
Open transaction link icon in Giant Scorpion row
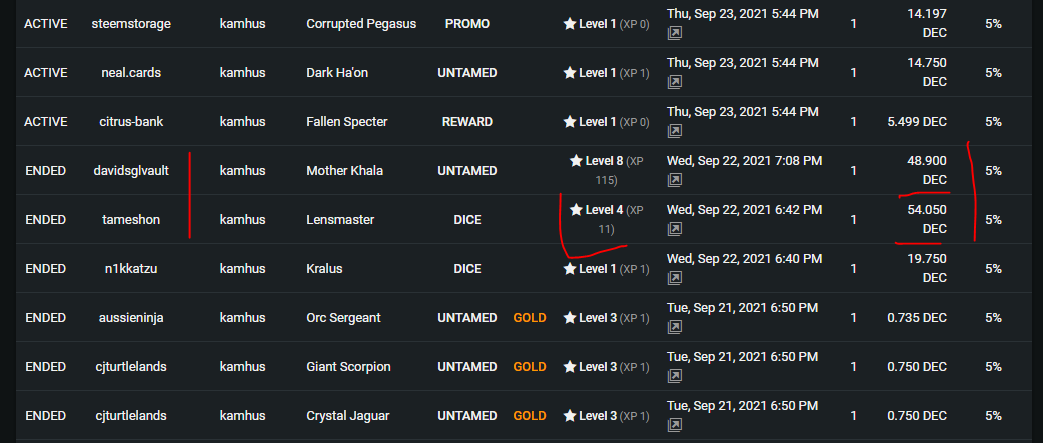coord(674,376)
